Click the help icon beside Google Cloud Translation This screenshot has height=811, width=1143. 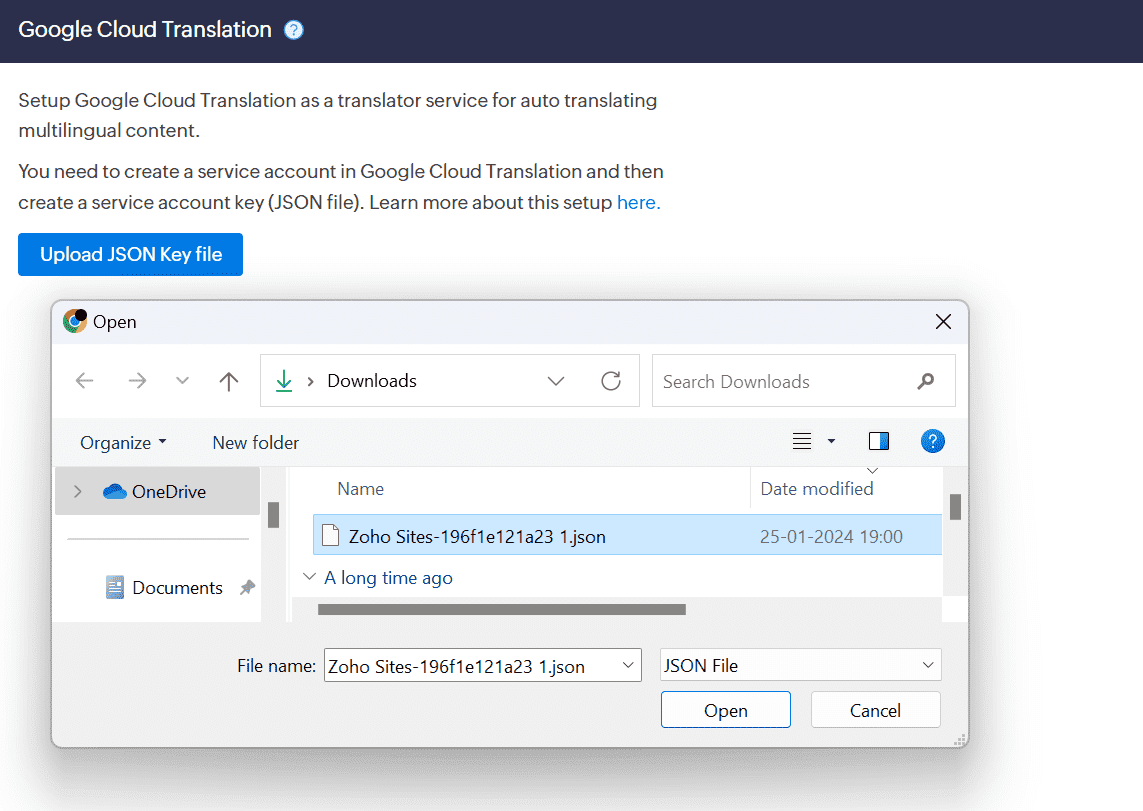tap(294, 30)
